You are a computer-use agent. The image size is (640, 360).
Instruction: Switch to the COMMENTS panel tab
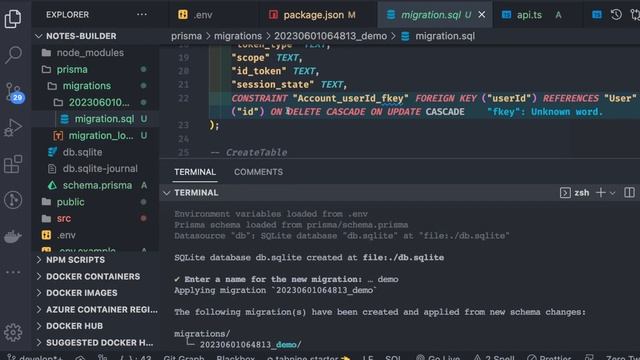(258, 172)
